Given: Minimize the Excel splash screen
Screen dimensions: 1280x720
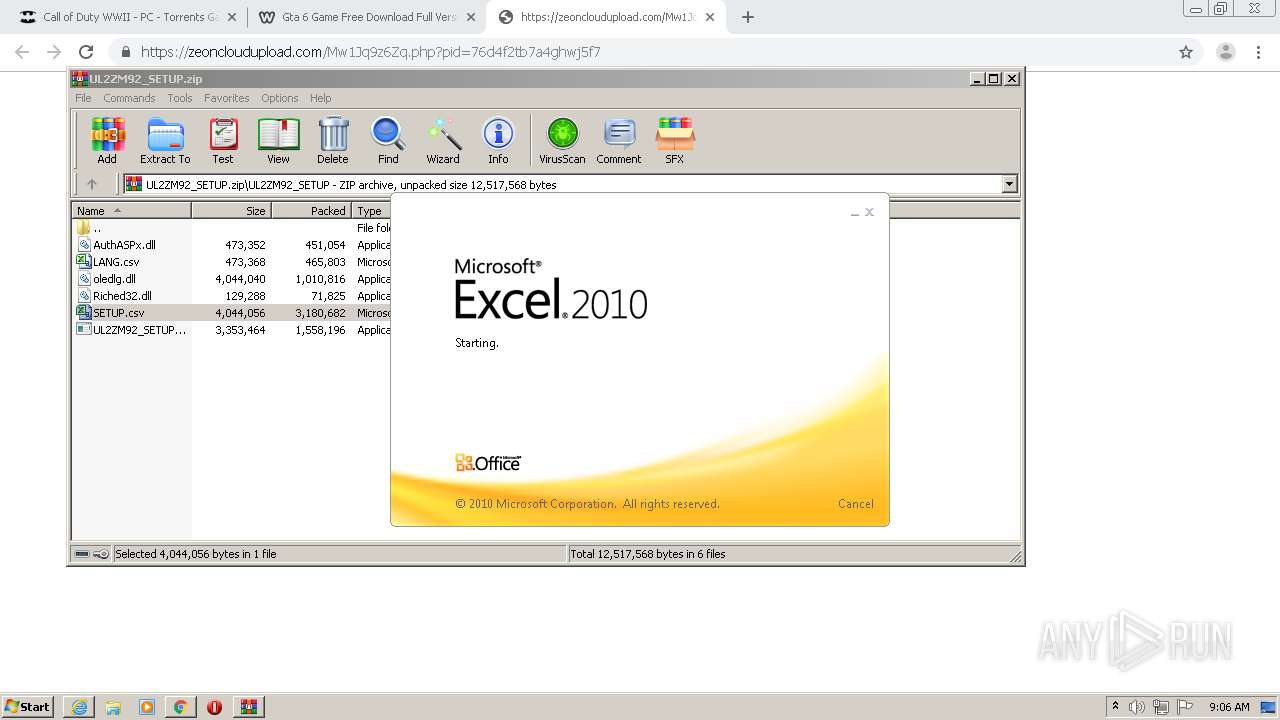Looking at the screenshot, I should 855,213.
